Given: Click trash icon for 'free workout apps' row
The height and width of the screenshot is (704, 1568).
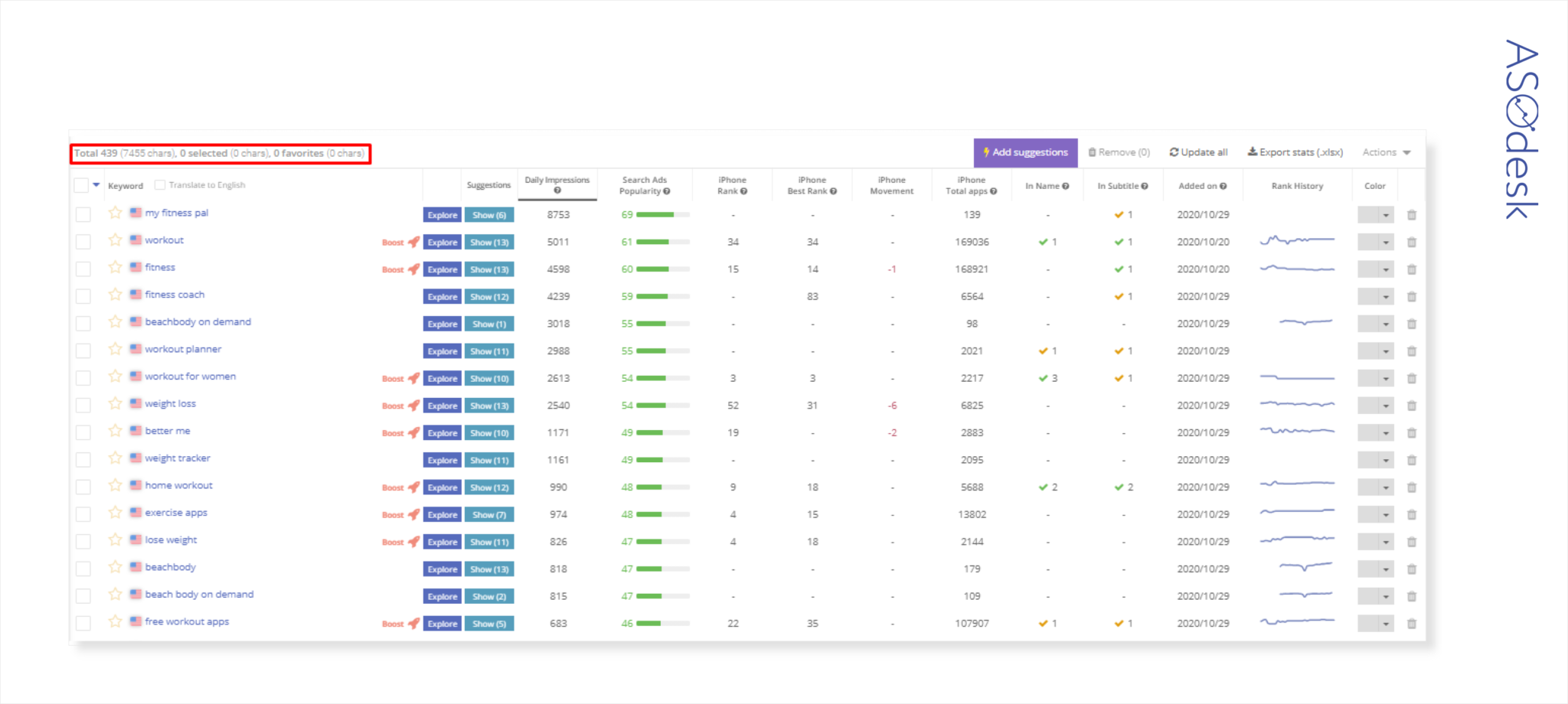Looking at the screenshot, I should point(1411,624).
